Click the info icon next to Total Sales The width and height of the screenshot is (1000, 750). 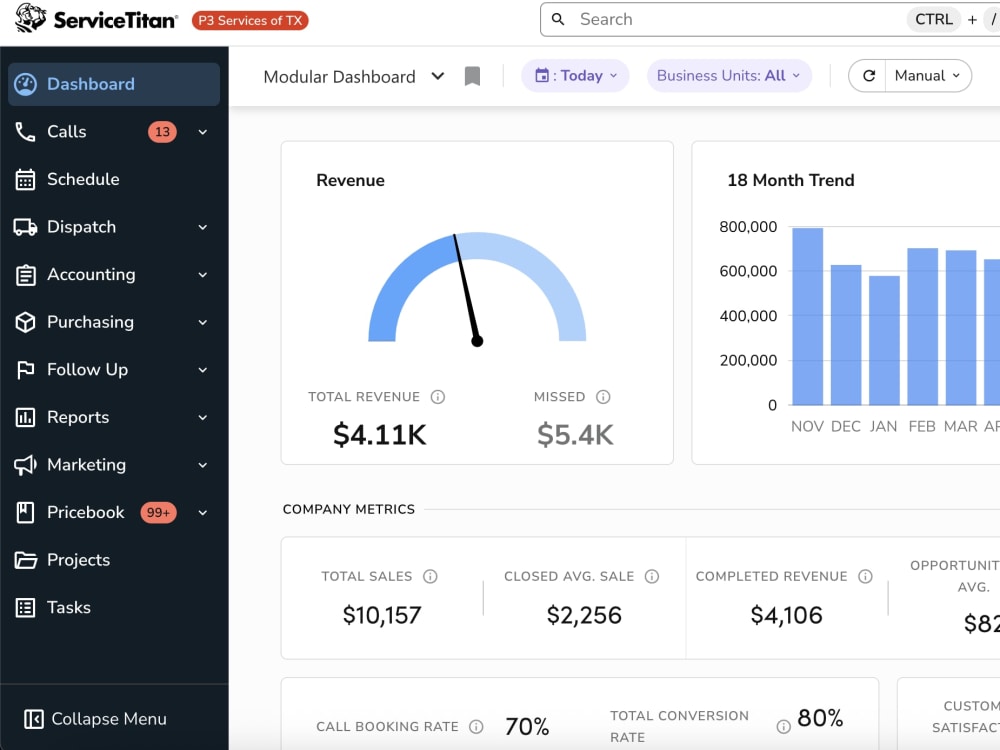coord(430,577)
